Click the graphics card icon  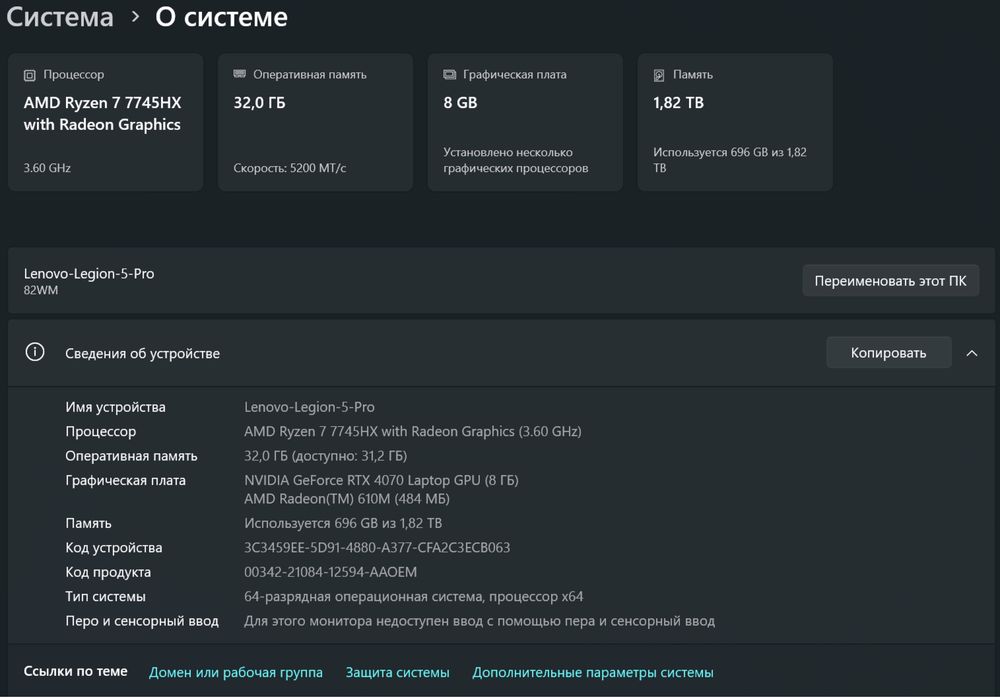pyautogui.click(x=450, y=75)
